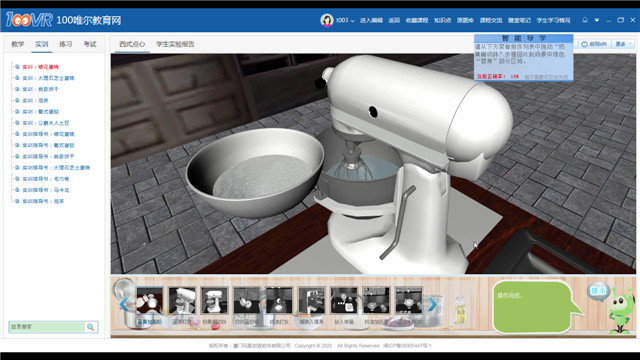
Task: Switch to the 练习 tab
Action: 65,44
